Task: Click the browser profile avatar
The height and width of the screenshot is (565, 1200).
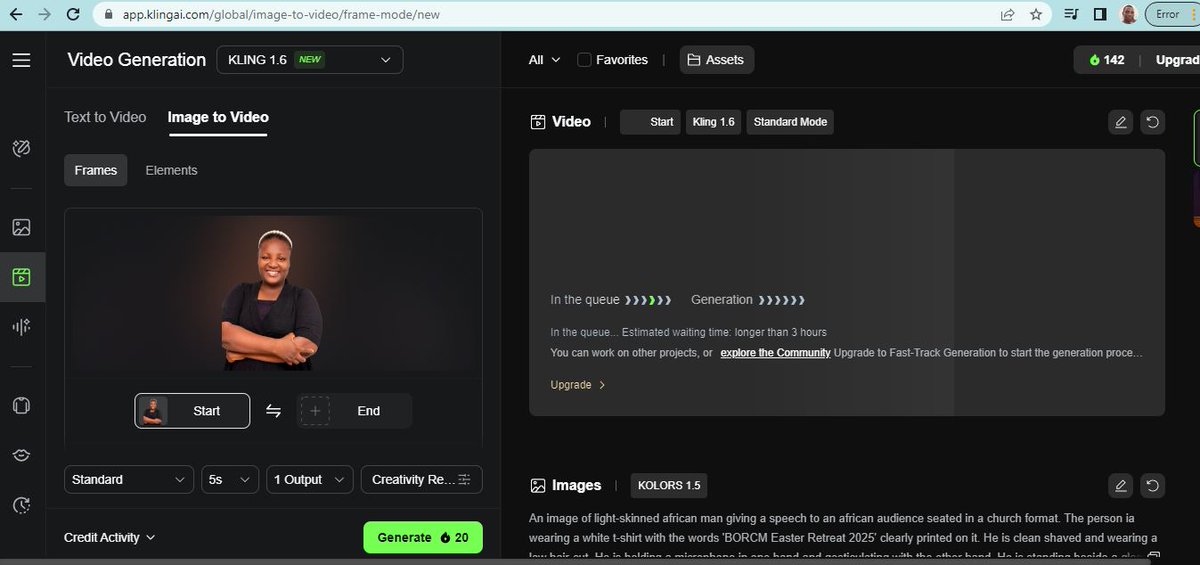Action: pyautogui.click(x=1128, y=15)
